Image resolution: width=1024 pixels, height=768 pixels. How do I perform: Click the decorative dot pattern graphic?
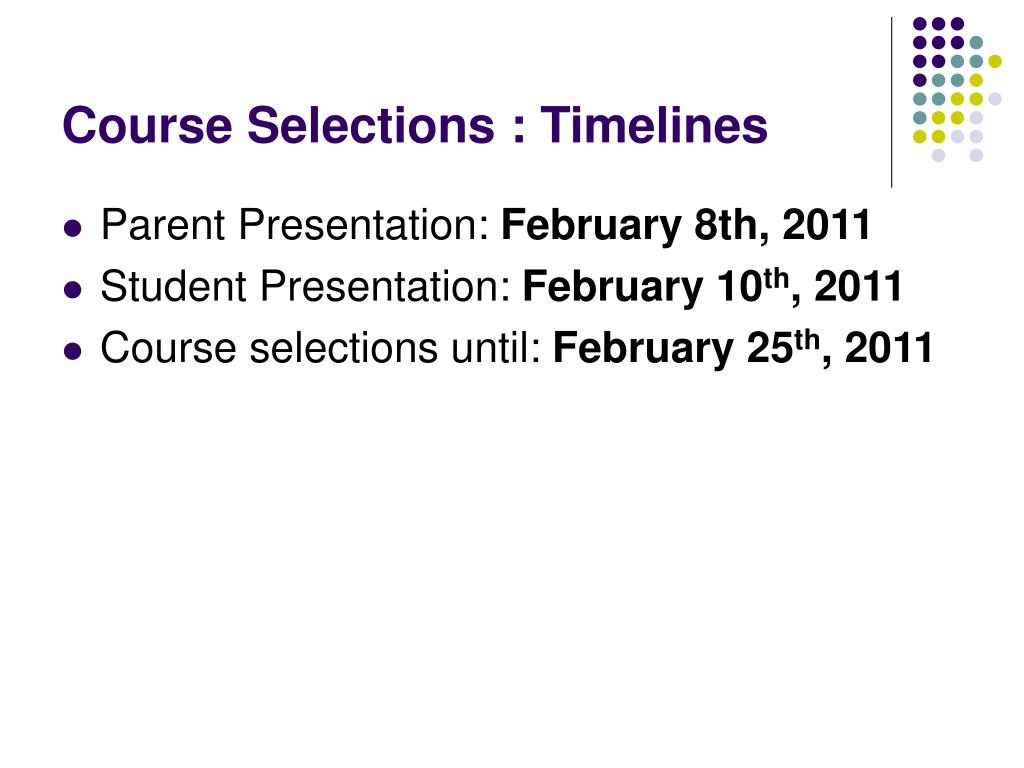957,89
